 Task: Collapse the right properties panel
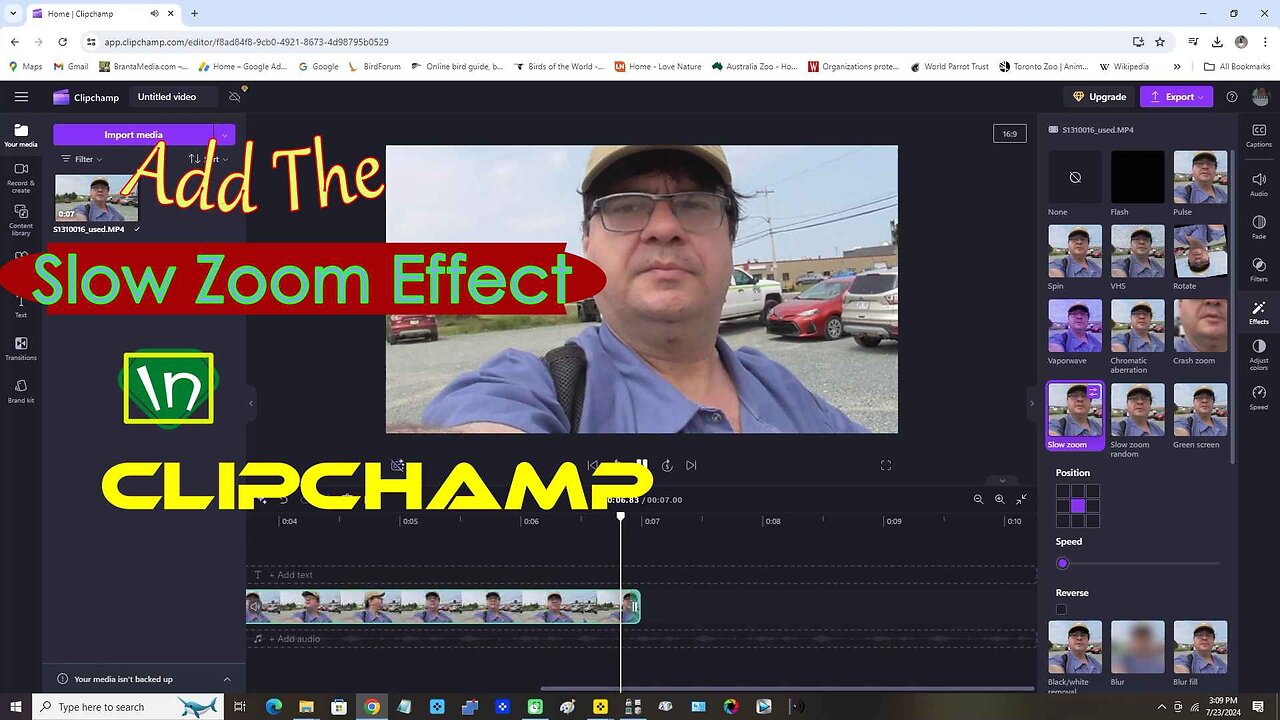coord(1032,403)
